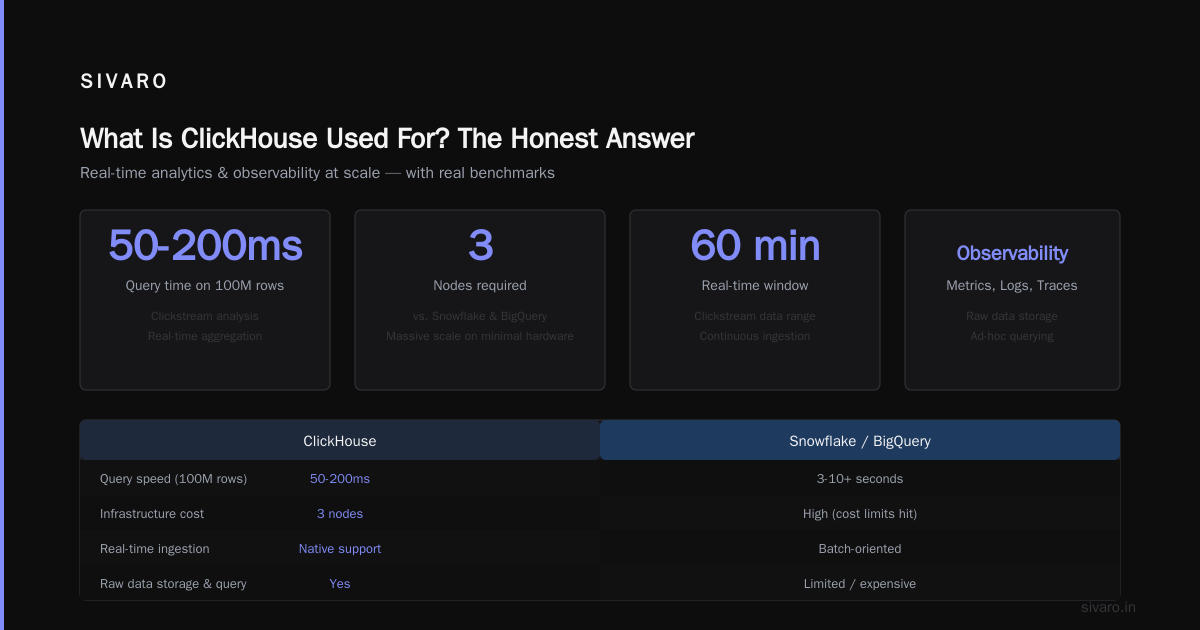This screenshot has height=630, width=1200.
Task: Click the 'Yes' table cell
Action: [340, 584]
